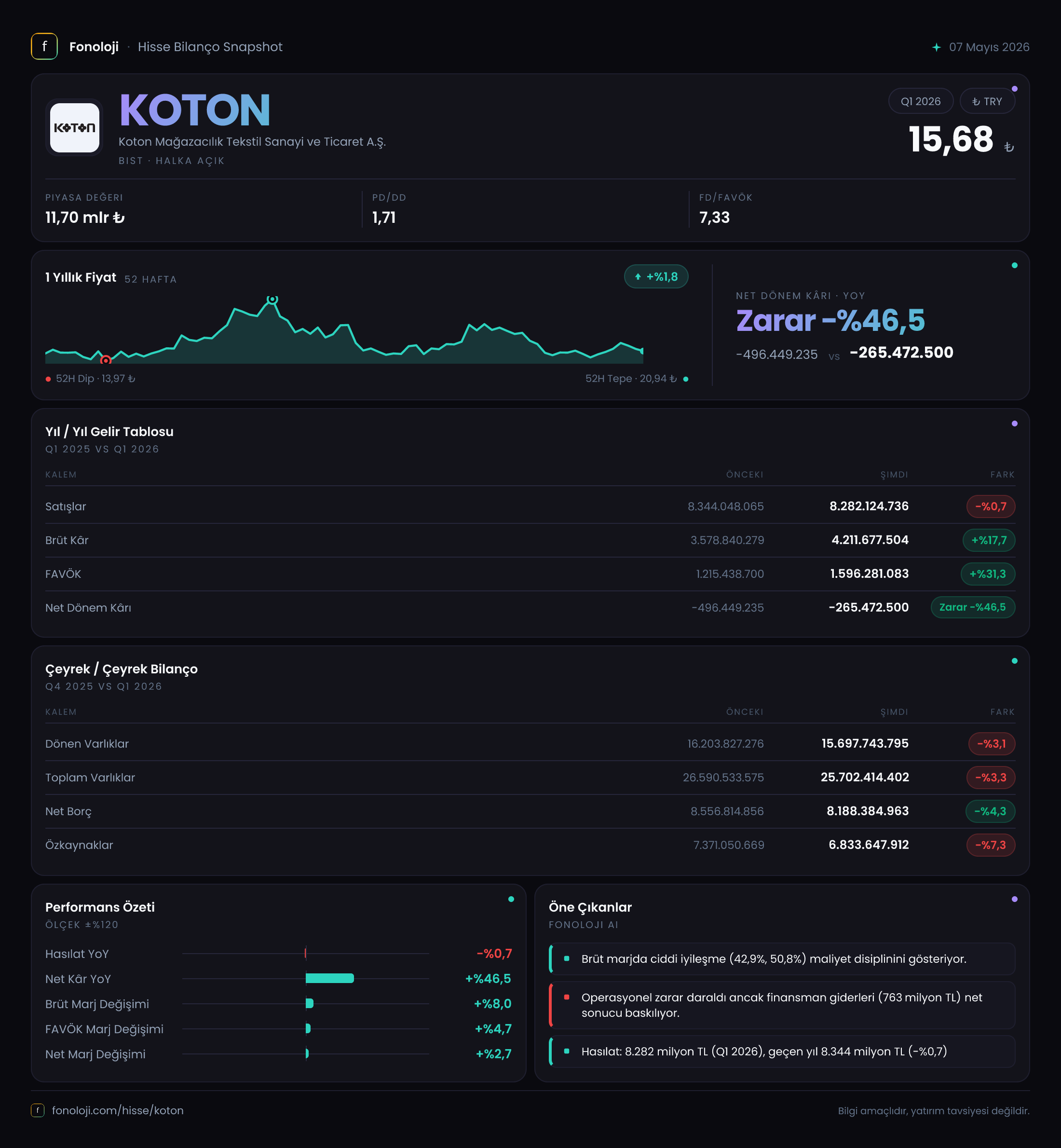Click the Net Marj Değişimi bar
The height and width of the screenshot is (1148, 1061).
tap(307, 1054)
